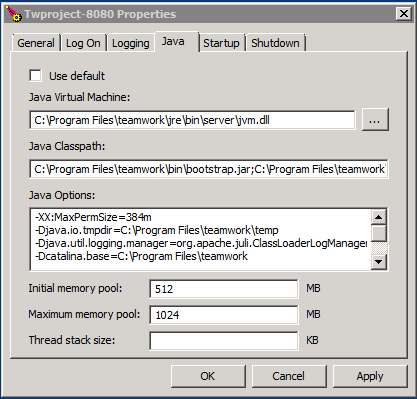417x399 pixels.
Task: Focus the Initial memory pool field
Action: [x=224, y=289]
